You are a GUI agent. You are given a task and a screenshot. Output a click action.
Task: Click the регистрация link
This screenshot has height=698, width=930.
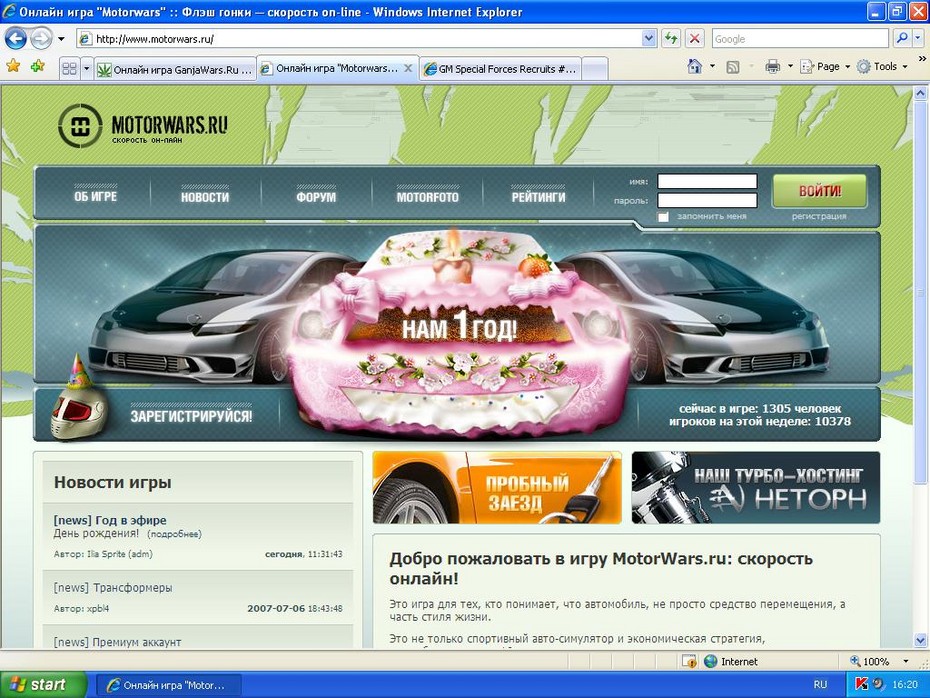pyautogui.click(x=819, y=216)
